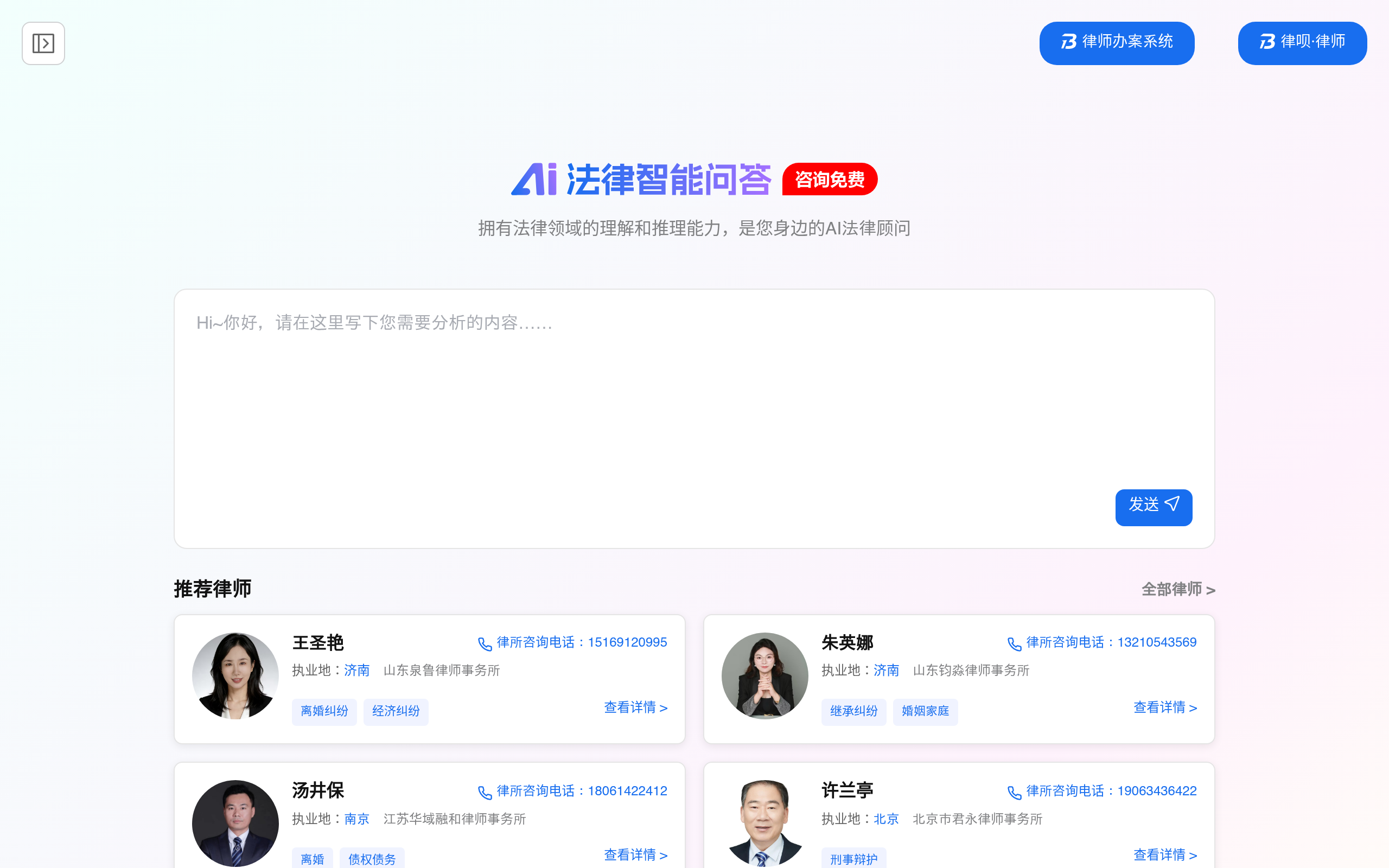Click lawyer name 朱英娜
Screen dimensions: 1389x868
click(x=847, y=642)
